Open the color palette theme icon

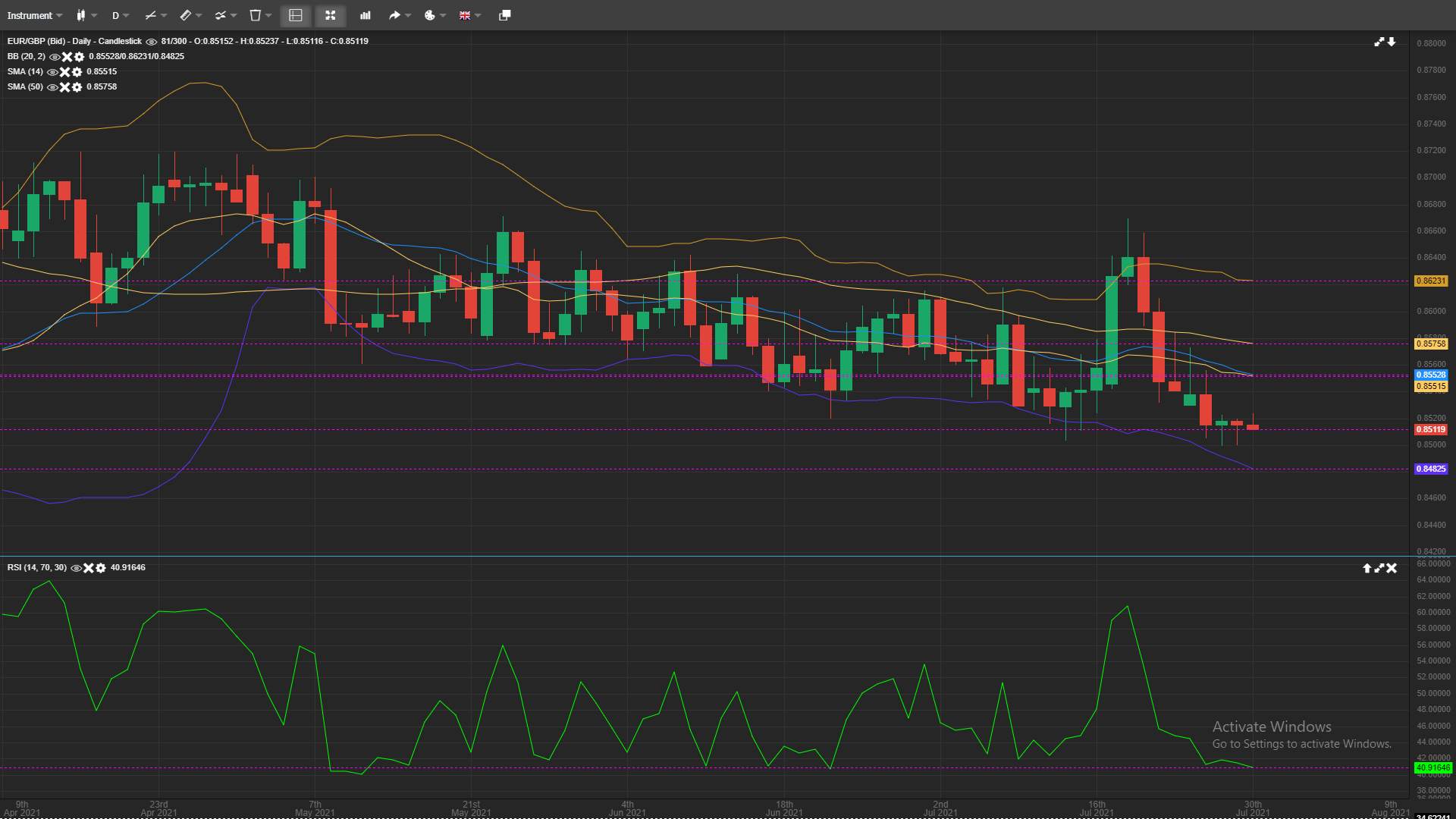429,15
